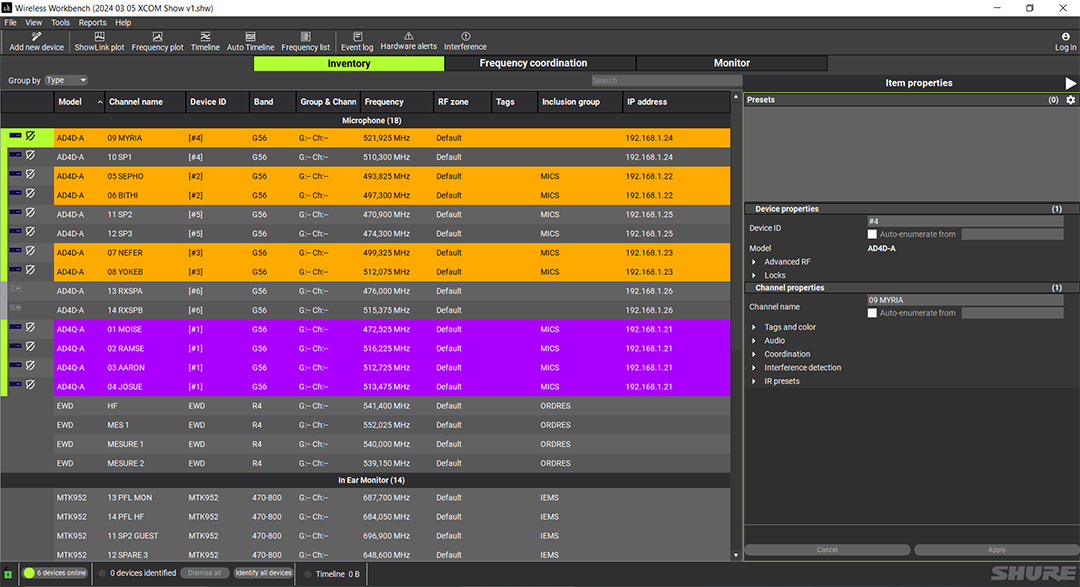Click IP address column header
The width and height of the screenshot is (1080, 587).
676,102
